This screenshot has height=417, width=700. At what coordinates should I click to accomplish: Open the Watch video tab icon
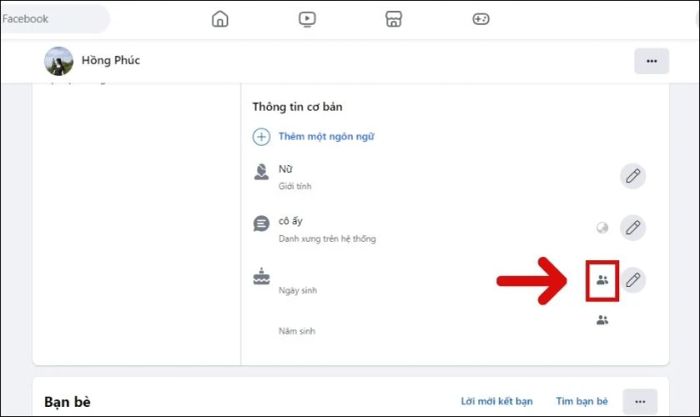307,19
